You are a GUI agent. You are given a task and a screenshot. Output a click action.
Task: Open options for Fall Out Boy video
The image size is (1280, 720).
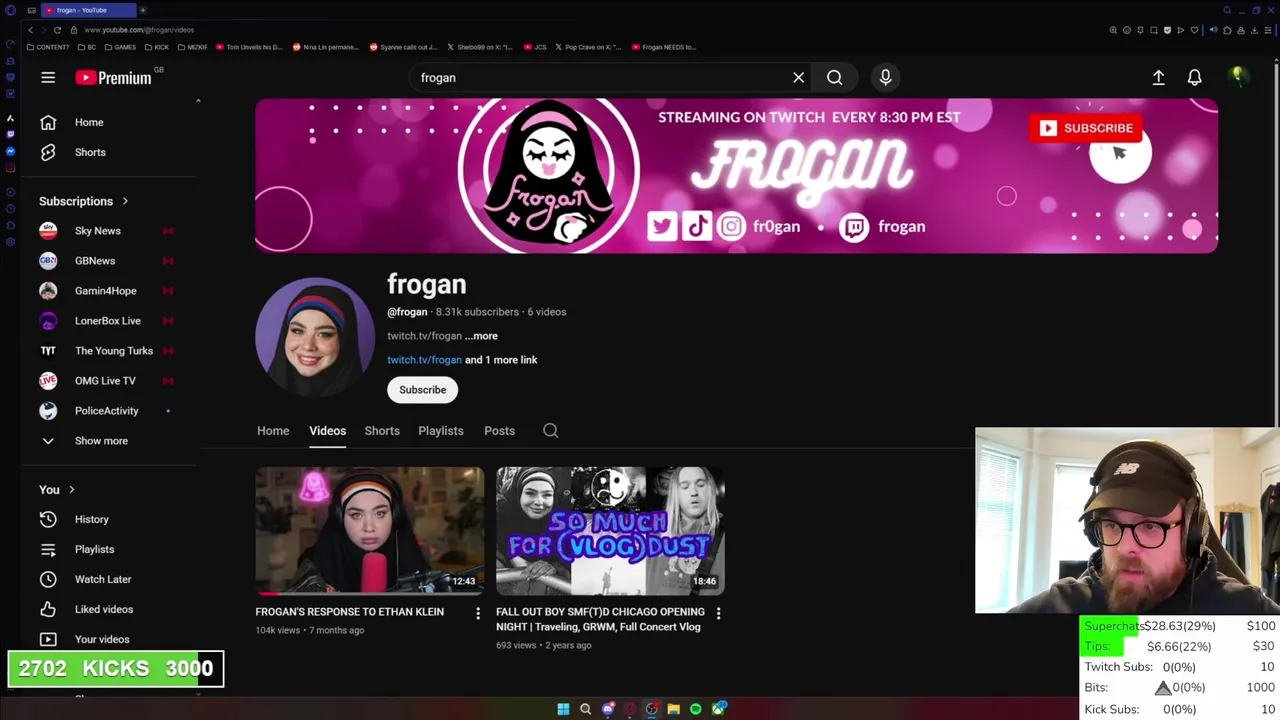pos(718,613)
